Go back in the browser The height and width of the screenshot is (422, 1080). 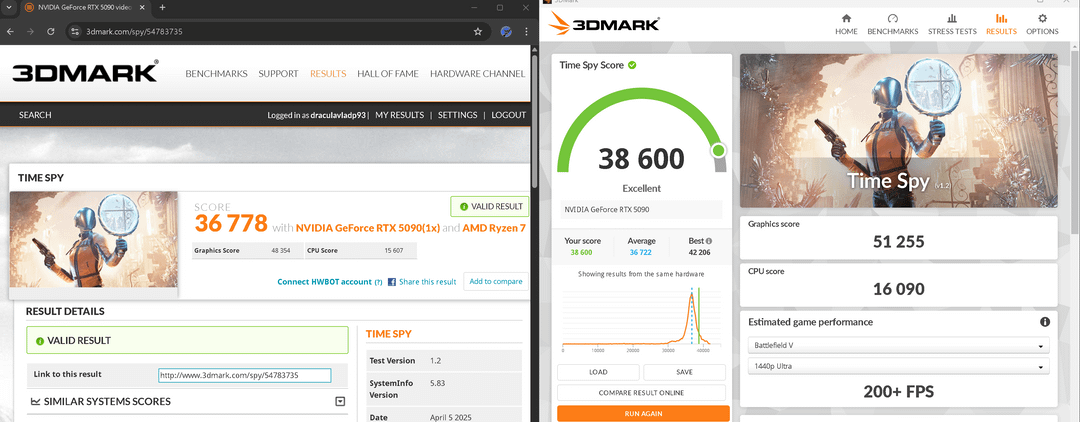coord(11,32)
